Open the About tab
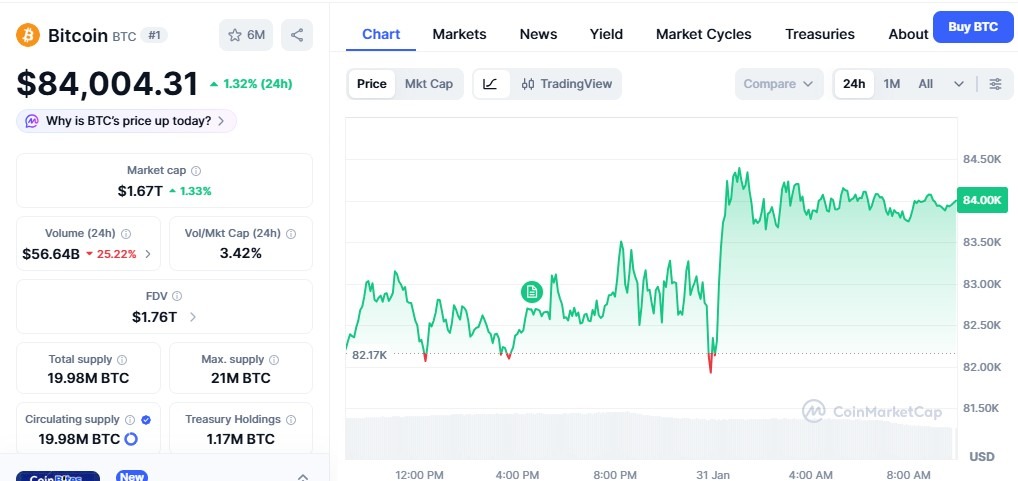 [908, 34]
